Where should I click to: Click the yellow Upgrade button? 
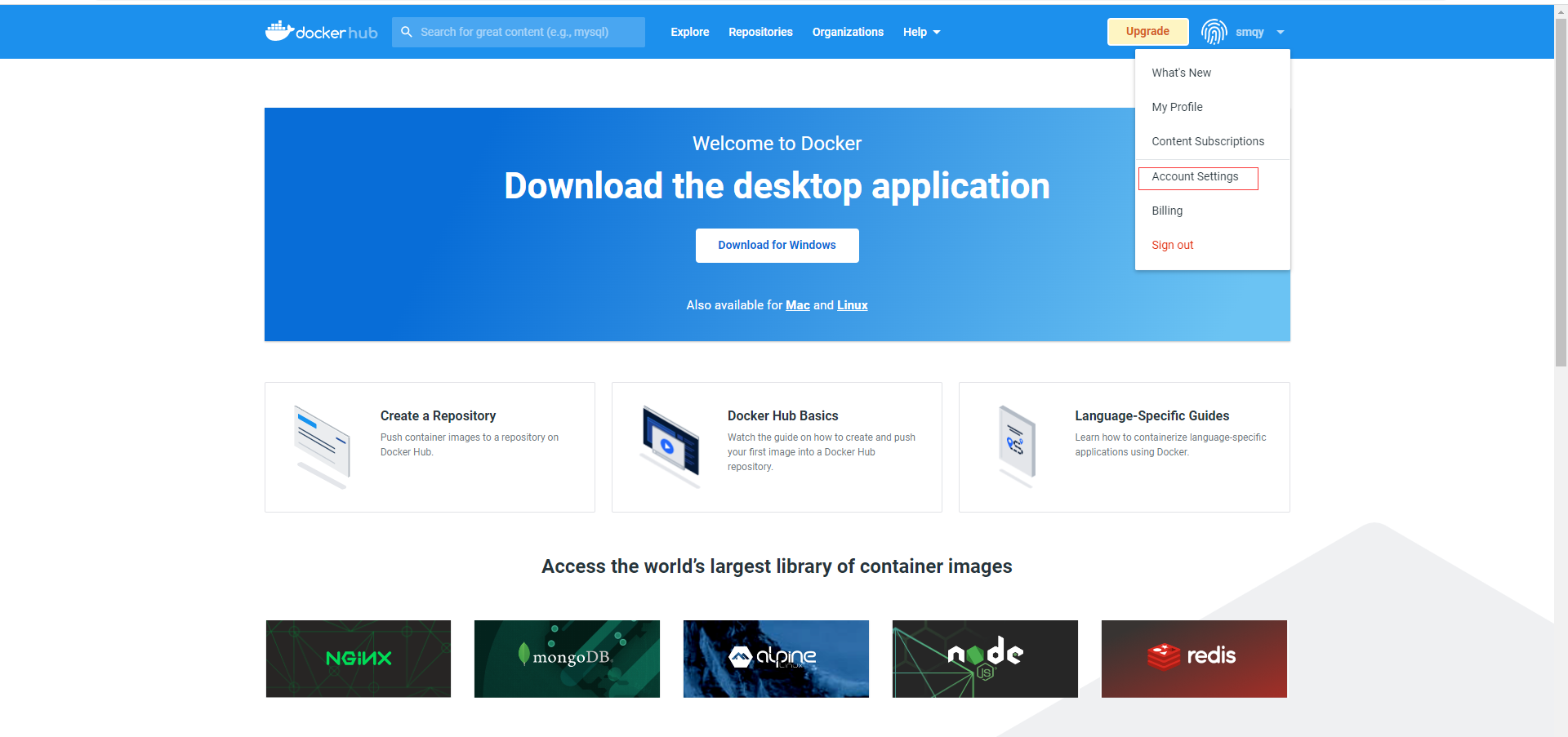1147,32
